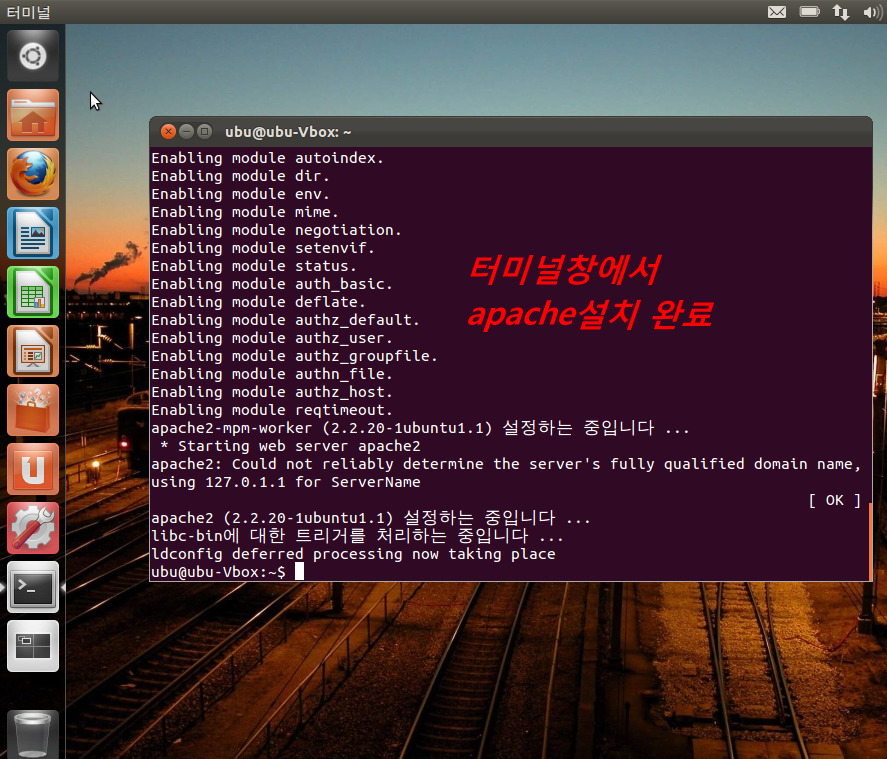This screenshot has width=887, height=759.
Task: Open the battery indicator menu
Action: click(809, 12)
